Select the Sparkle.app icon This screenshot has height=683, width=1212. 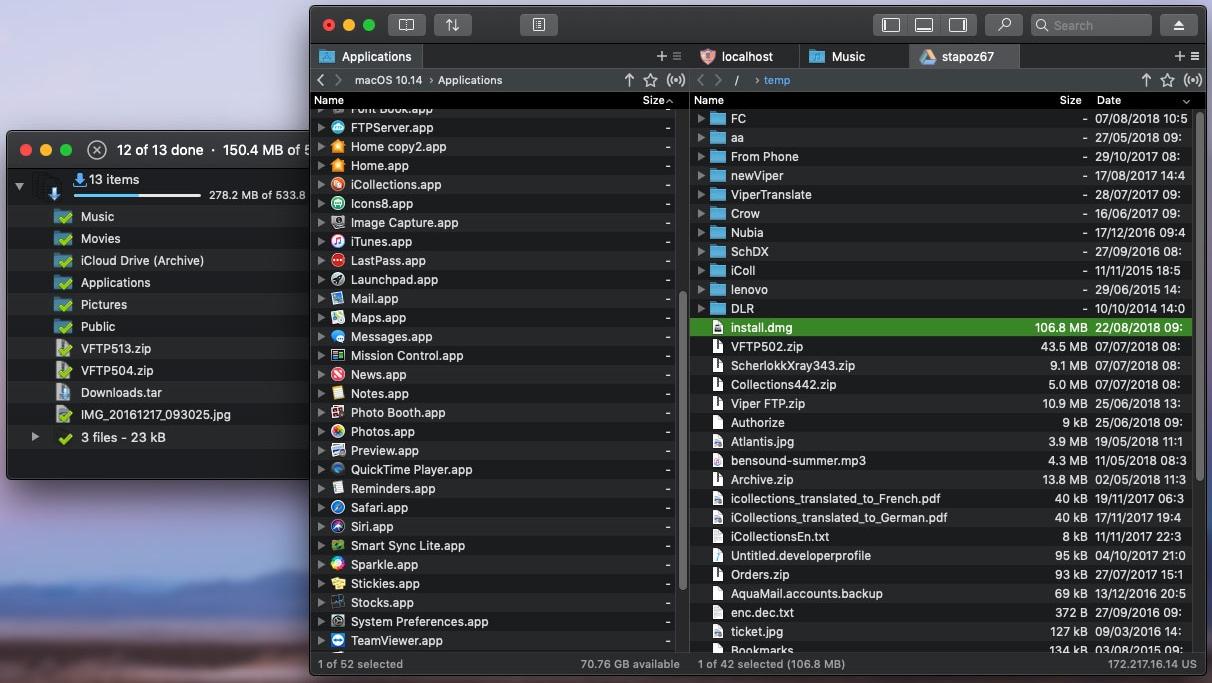click(x=338, y=565)
